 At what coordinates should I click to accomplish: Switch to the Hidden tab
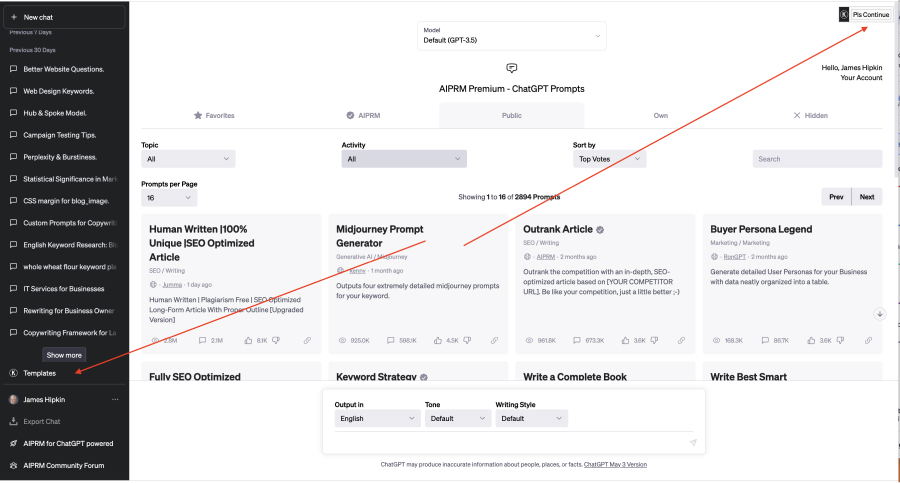[x=810, y=115]
